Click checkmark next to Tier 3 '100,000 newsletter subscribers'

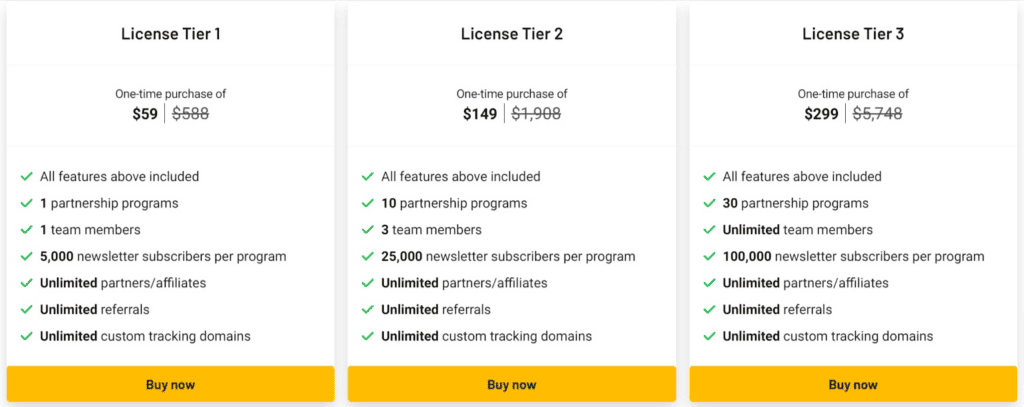(710, 256)
